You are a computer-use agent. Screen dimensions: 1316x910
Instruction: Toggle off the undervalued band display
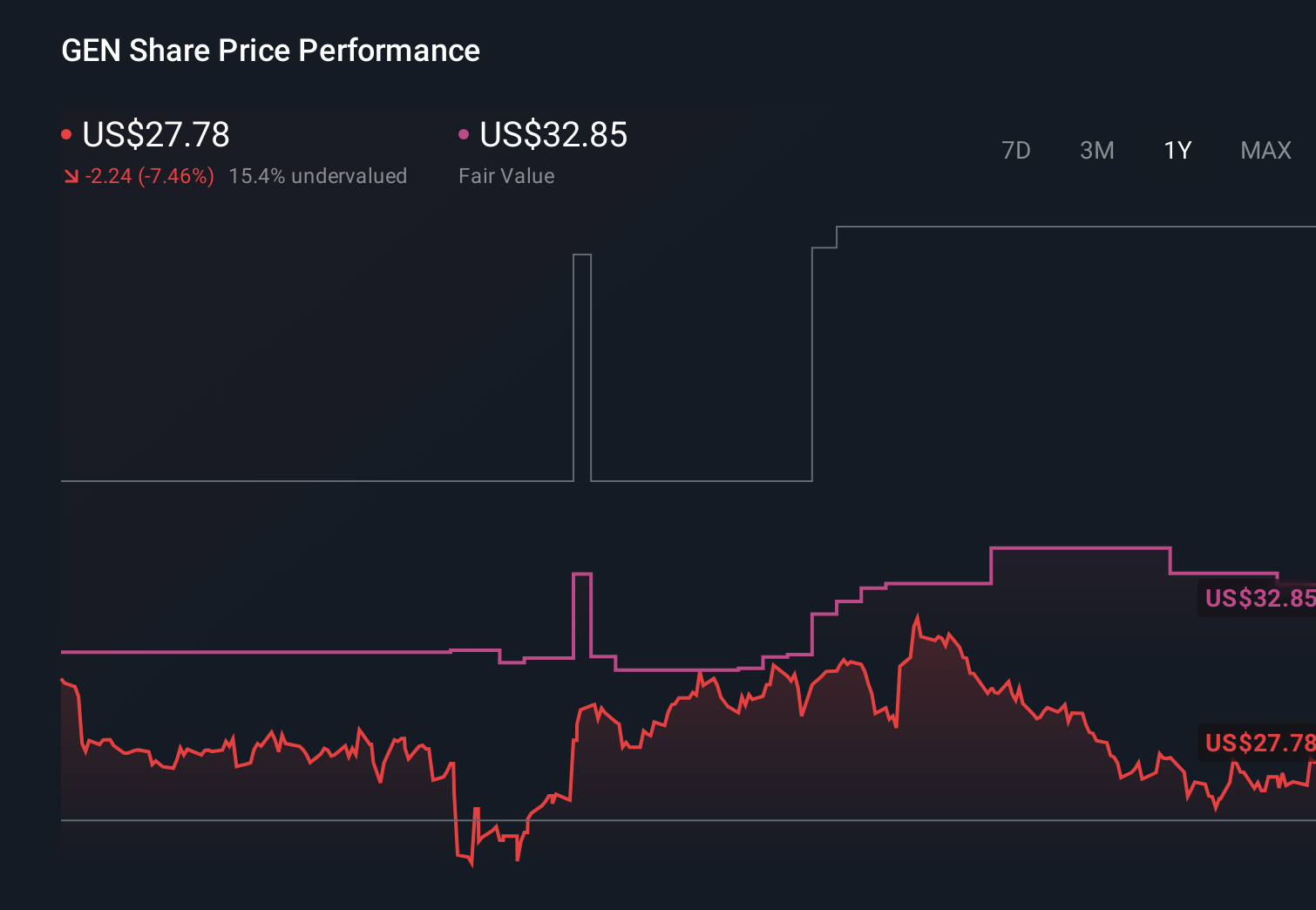319,175
